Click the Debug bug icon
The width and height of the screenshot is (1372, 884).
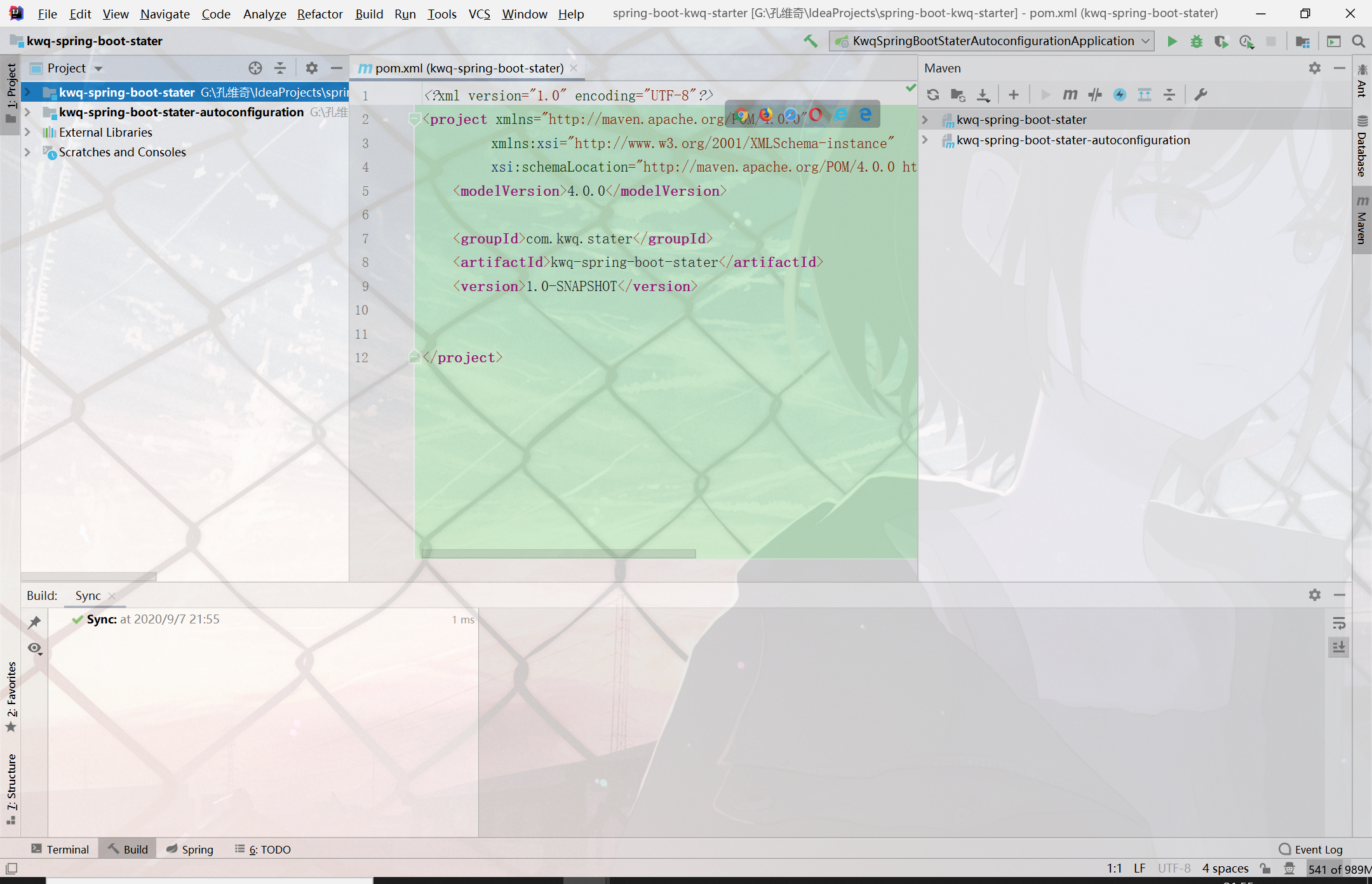[1197, 41]
